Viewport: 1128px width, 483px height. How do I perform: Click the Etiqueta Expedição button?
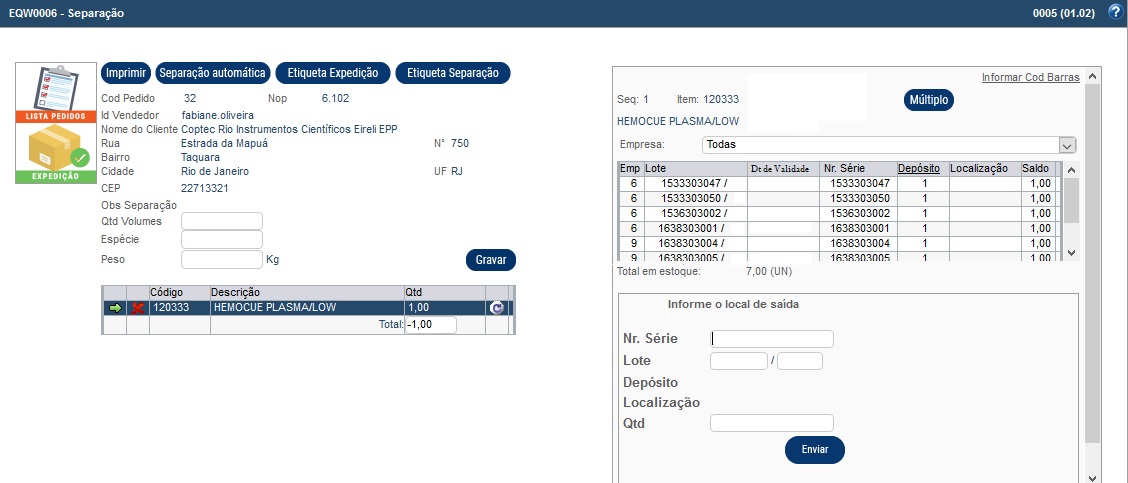pyautogui.click(x=332, y=73)
